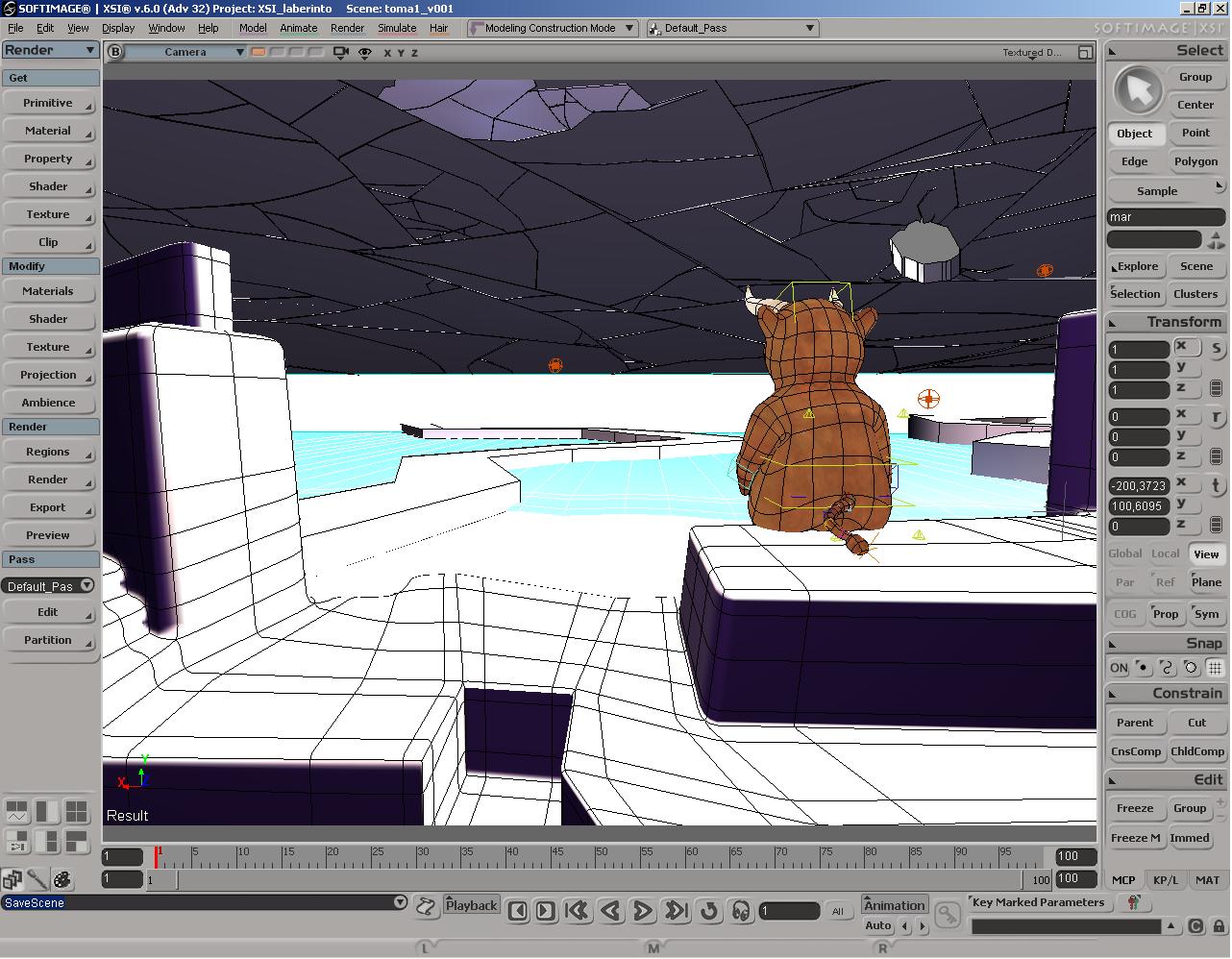Screen dimensions: 1232x959
Task: Enable snap to points icon
Action: 1143,667
